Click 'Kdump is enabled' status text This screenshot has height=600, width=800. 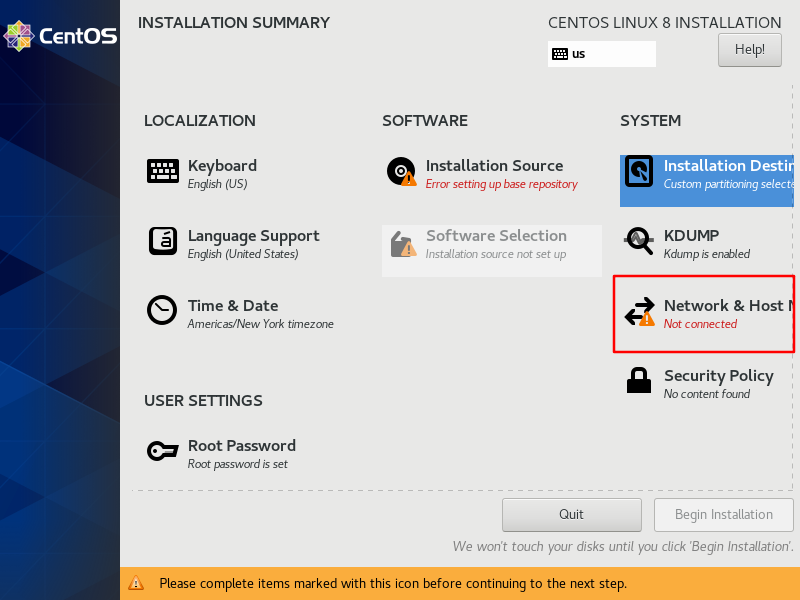[707, 254]
